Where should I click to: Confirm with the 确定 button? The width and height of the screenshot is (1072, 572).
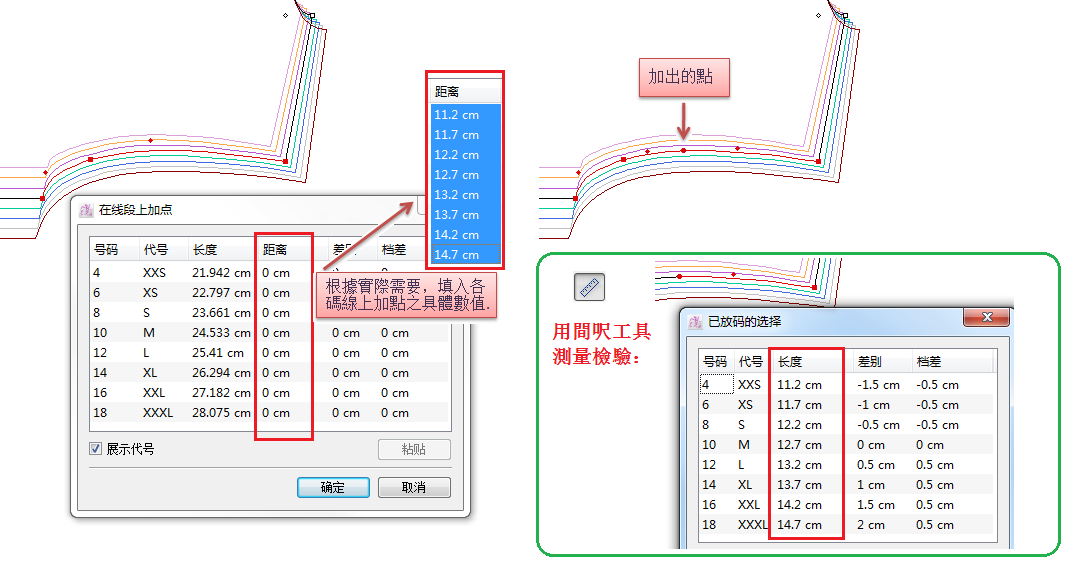333,487
